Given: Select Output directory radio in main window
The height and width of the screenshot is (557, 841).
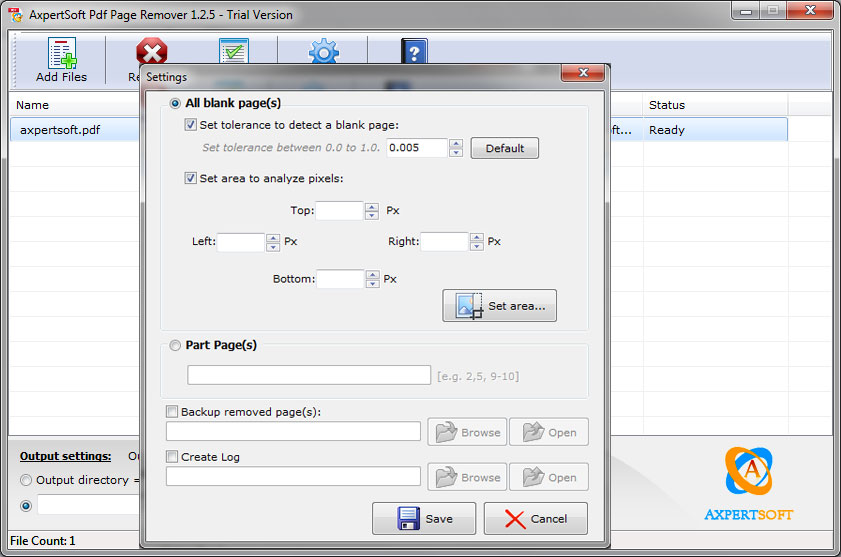Looking at the screenshot, I should click(26, 480).
